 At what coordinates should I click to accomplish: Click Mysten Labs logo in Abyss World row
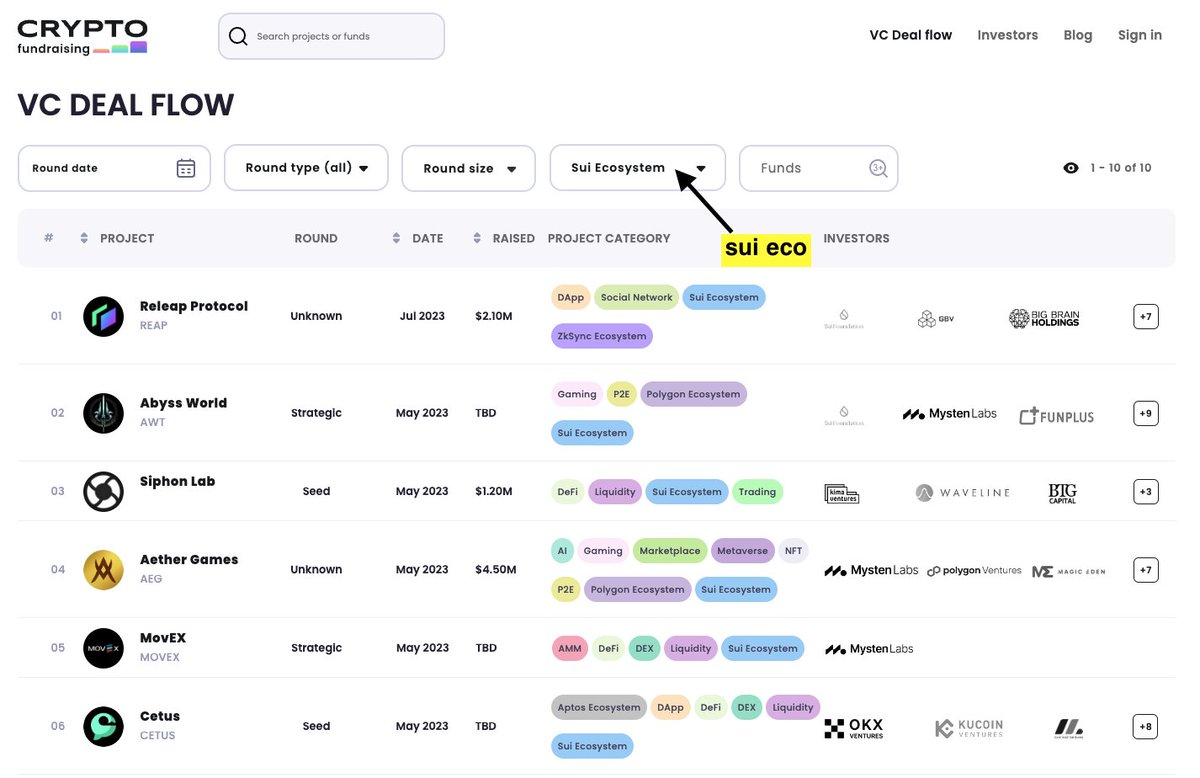click(x=950, y=414)
